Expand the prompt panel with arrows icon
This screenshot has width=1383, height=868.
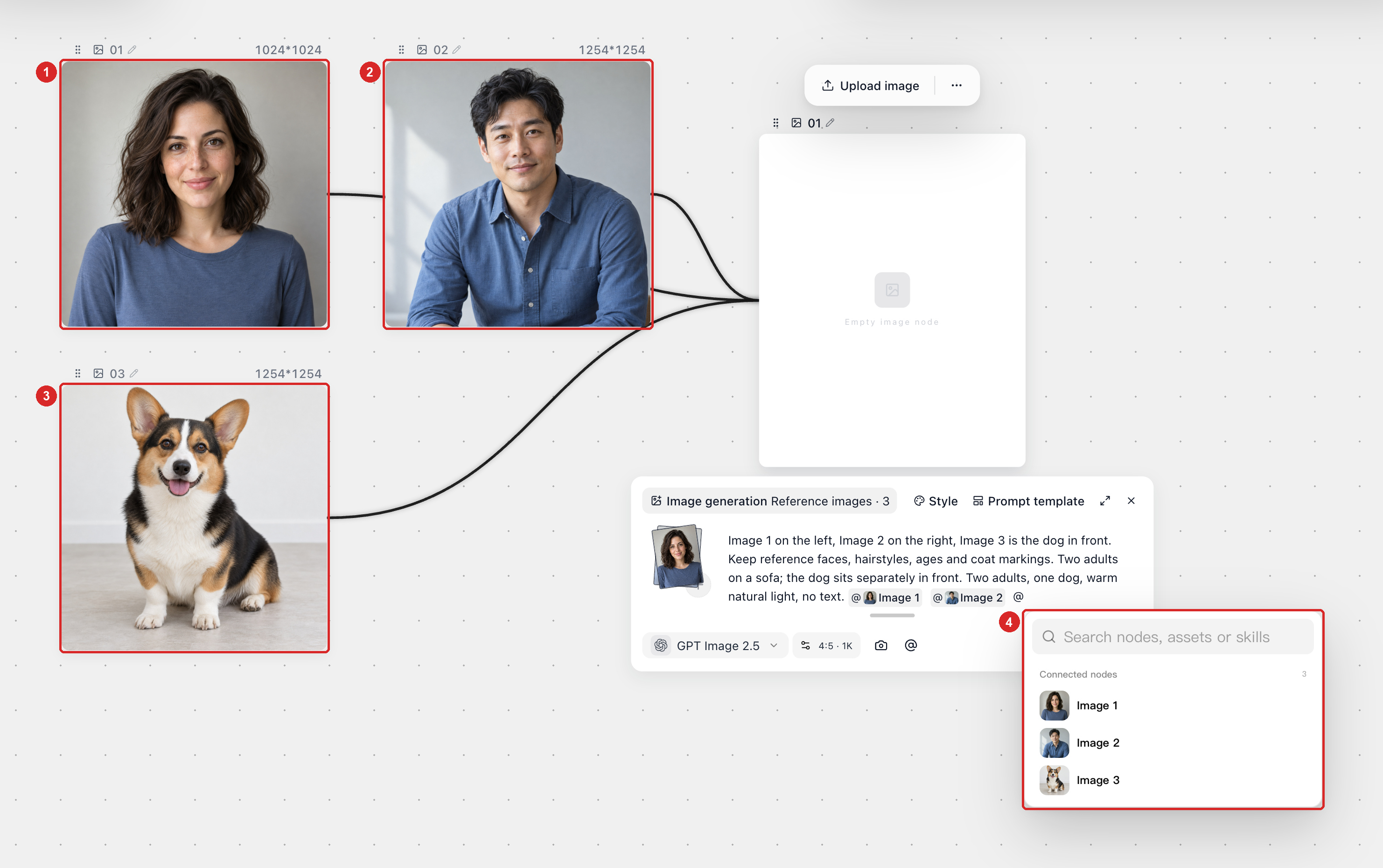[x=1105, y=501]
